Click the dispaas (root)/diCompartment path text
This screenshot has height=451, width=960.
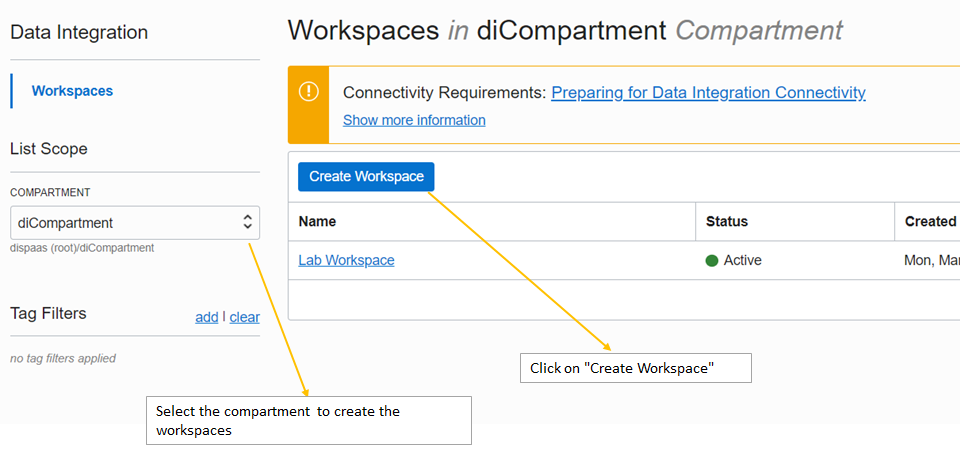click(x=82, y=248)
